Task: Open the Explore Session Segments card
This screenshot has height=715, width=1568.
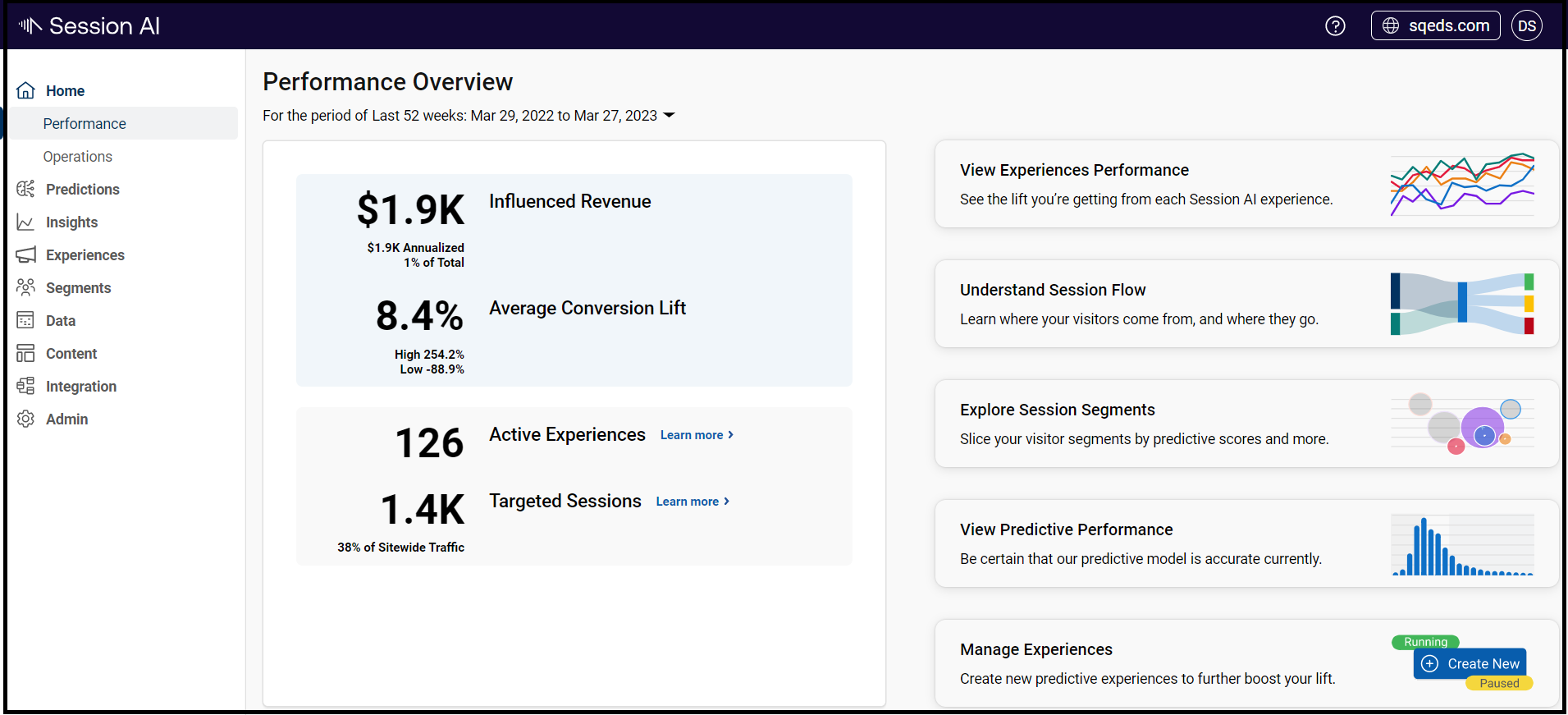Action: tap(1246, 424)
